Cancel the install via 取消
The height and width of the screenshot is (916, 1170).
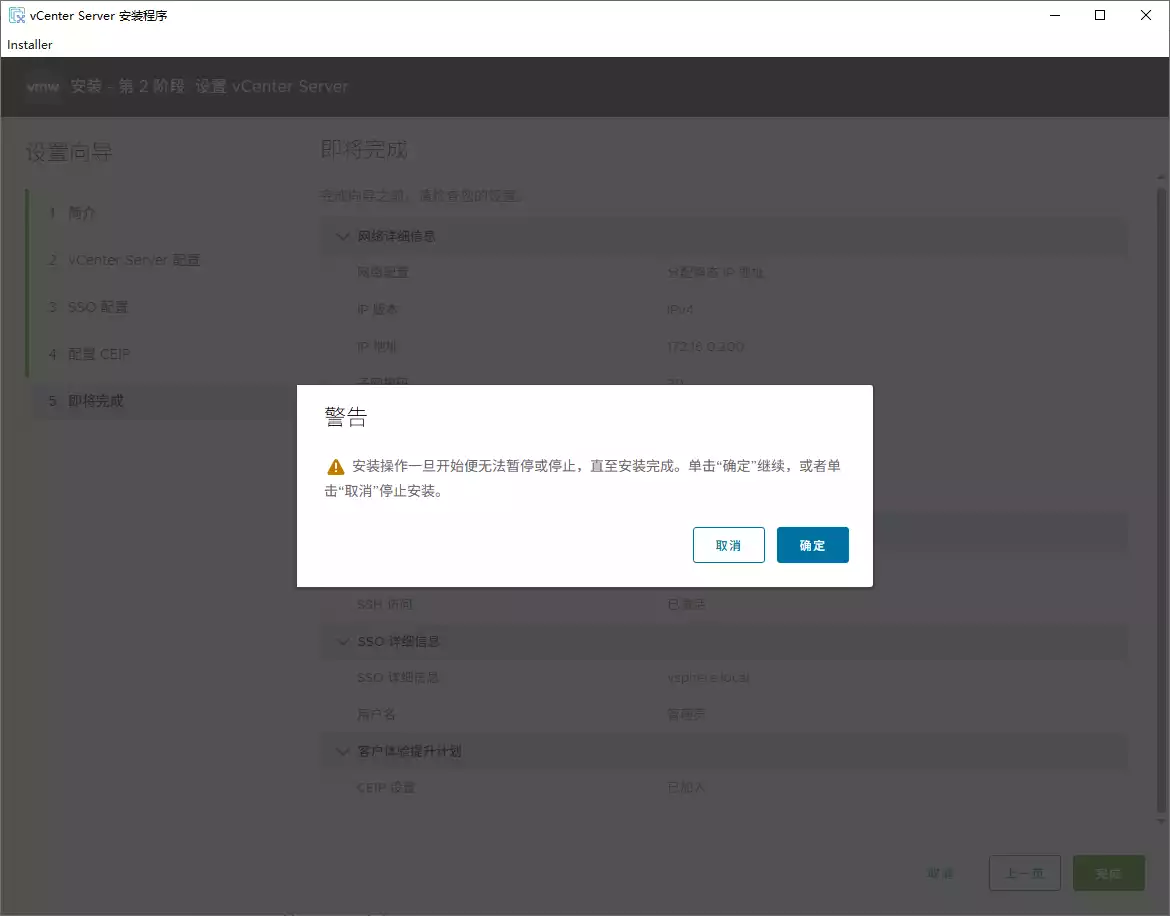tap(728, 545)
